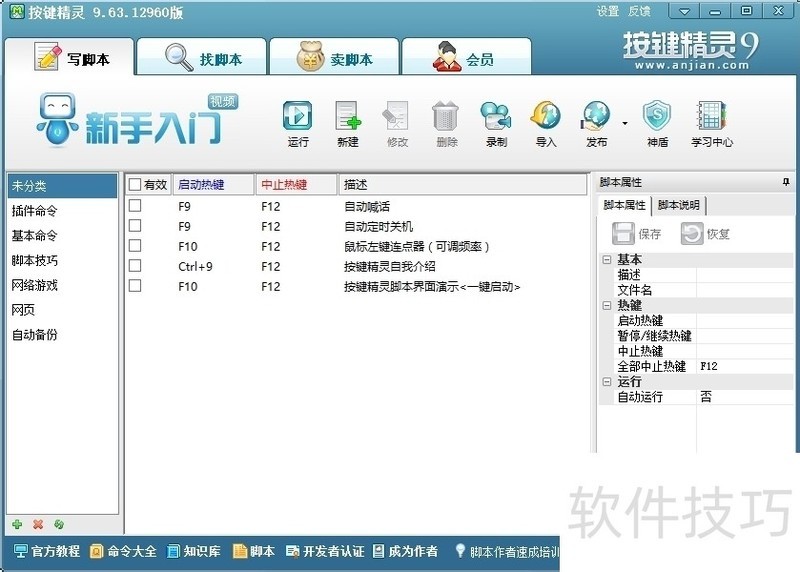Select the 基本命令 category
Viewport: 800px width, 572px height.
[x=62, y=235]
